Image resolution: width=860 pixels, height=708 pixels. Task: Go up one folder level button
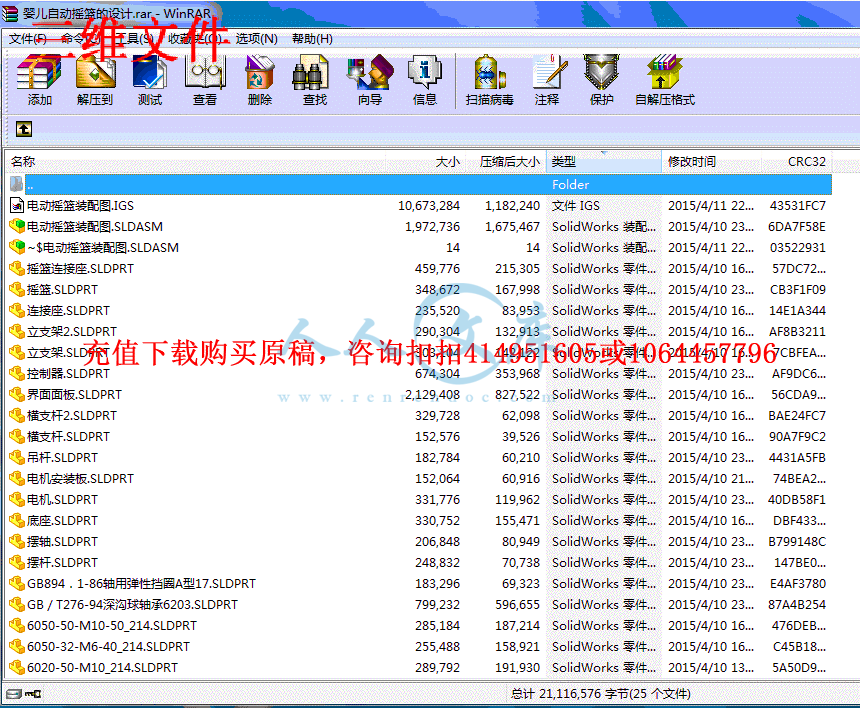tap(24, 129)
